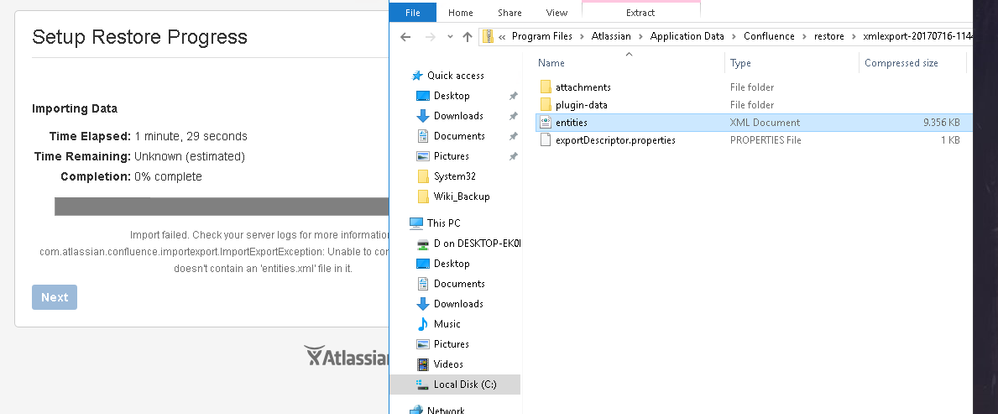The height and width of the screenshot is (414, 998).
Task: Open Documents under This PC
Action: tap(459, 283)
